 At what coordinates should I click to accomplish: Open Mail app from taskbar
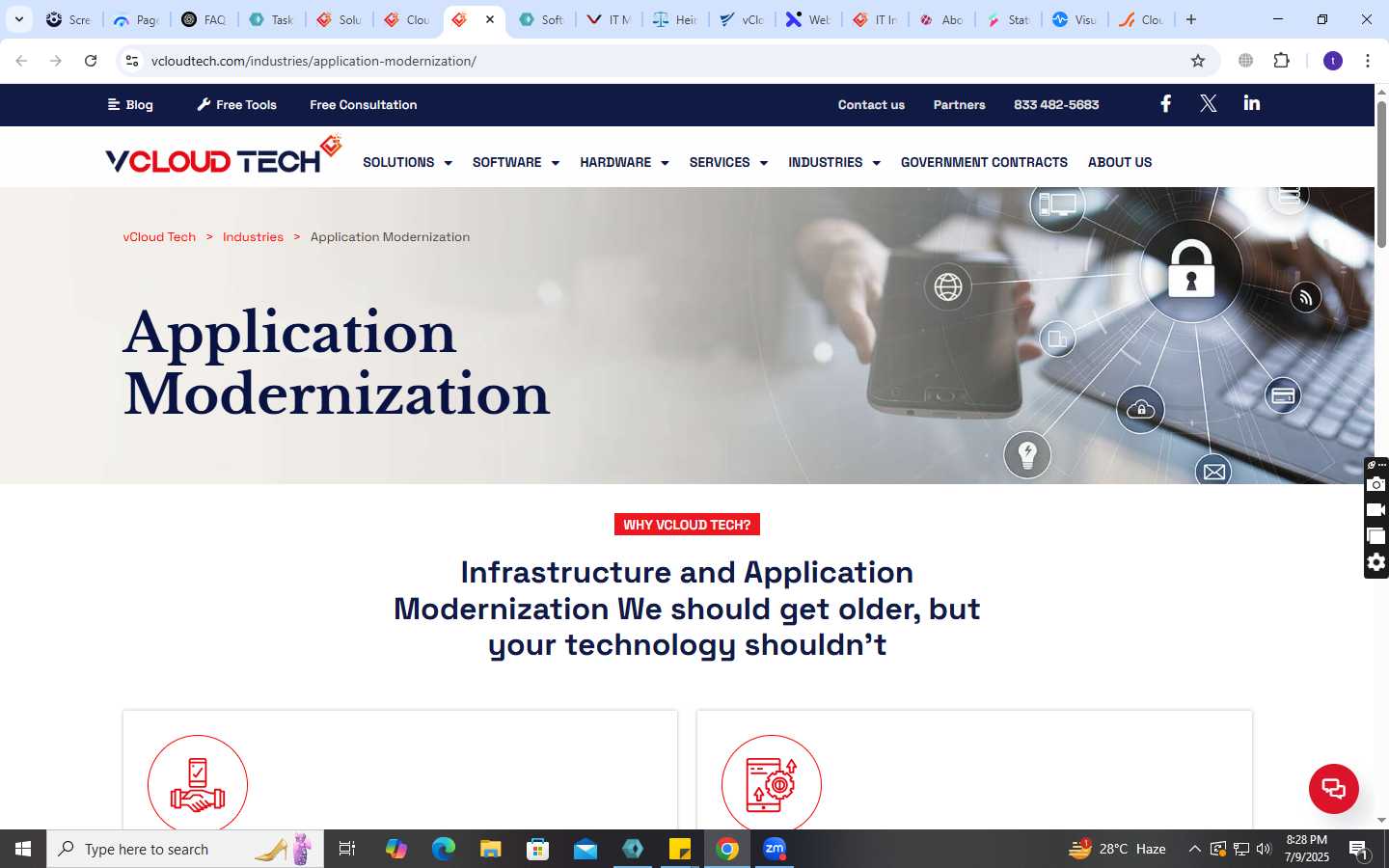[585, 849]
